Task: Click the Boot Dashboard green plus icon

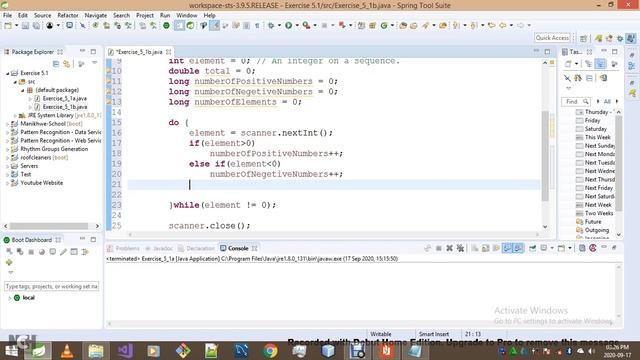Action: tap(9, 262)
